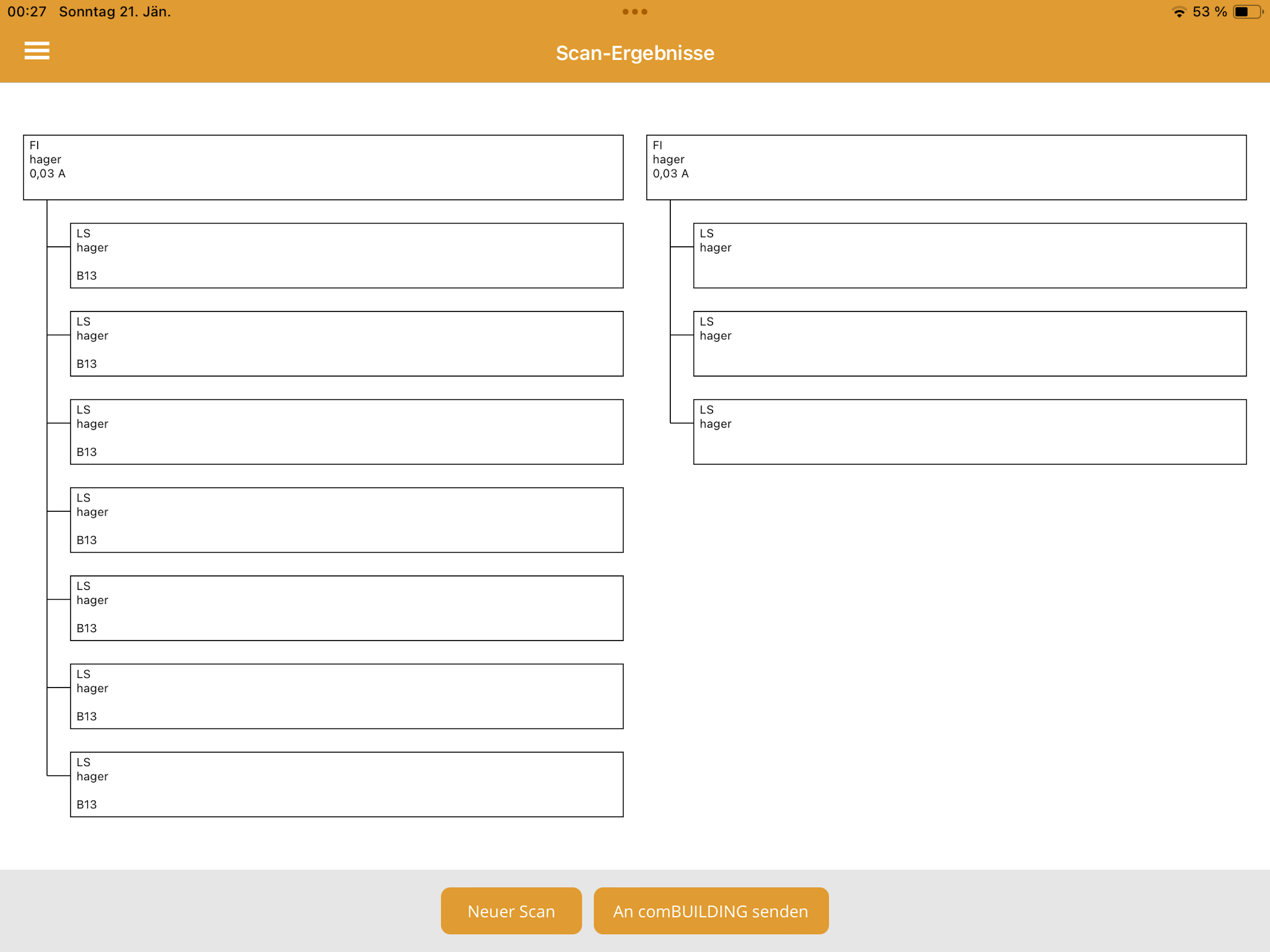1270x952 pixels.
Task: Select the right FI hager 0,03 A box
Action: point(946,168)
